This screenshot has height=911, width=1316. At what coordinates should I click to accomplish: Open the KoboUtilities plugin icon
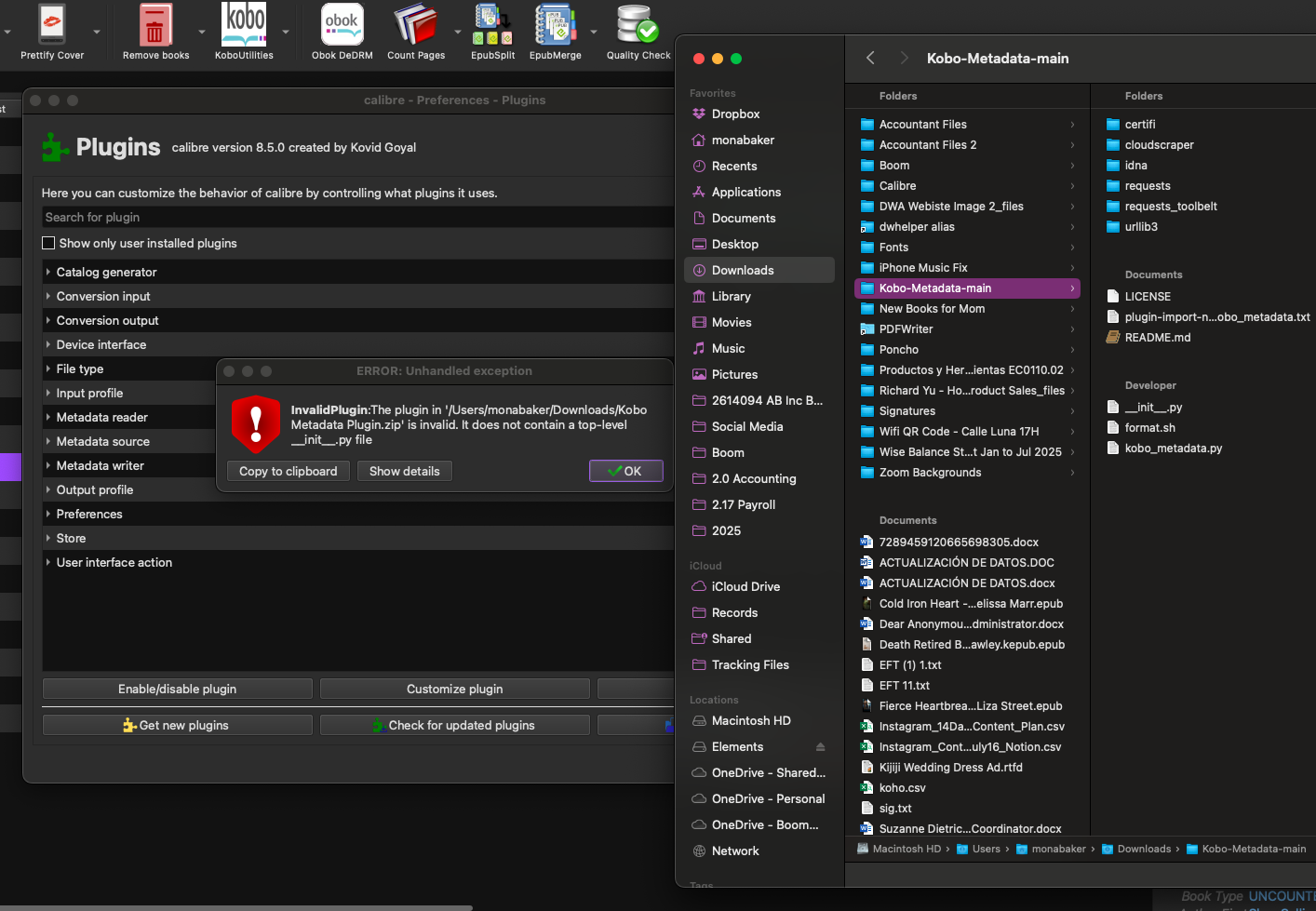point(244,26)
